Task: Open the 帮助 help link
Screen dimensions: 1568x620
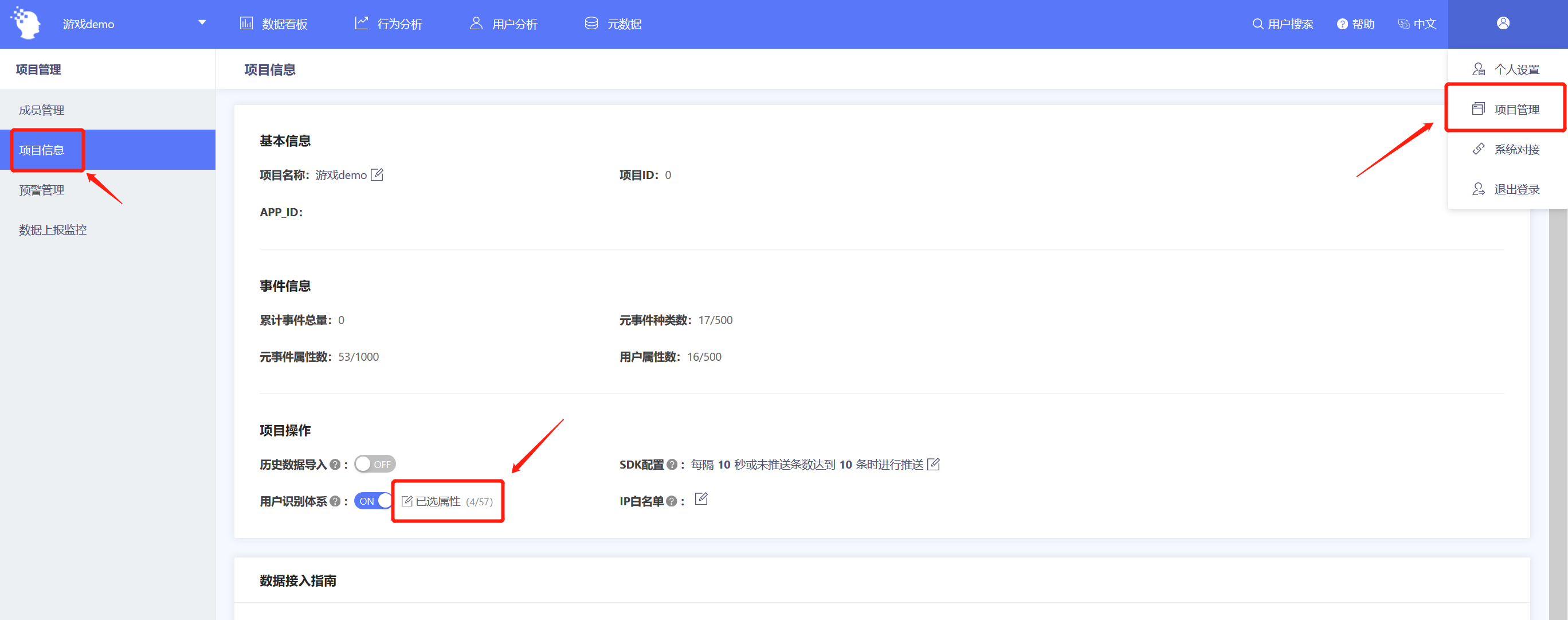Action: [x=1355, y=24]
